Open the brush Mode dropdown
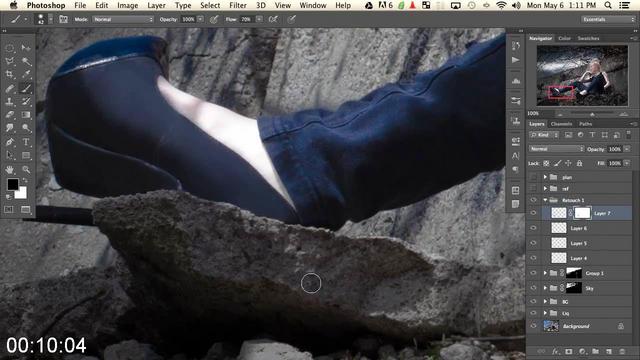 123,19
